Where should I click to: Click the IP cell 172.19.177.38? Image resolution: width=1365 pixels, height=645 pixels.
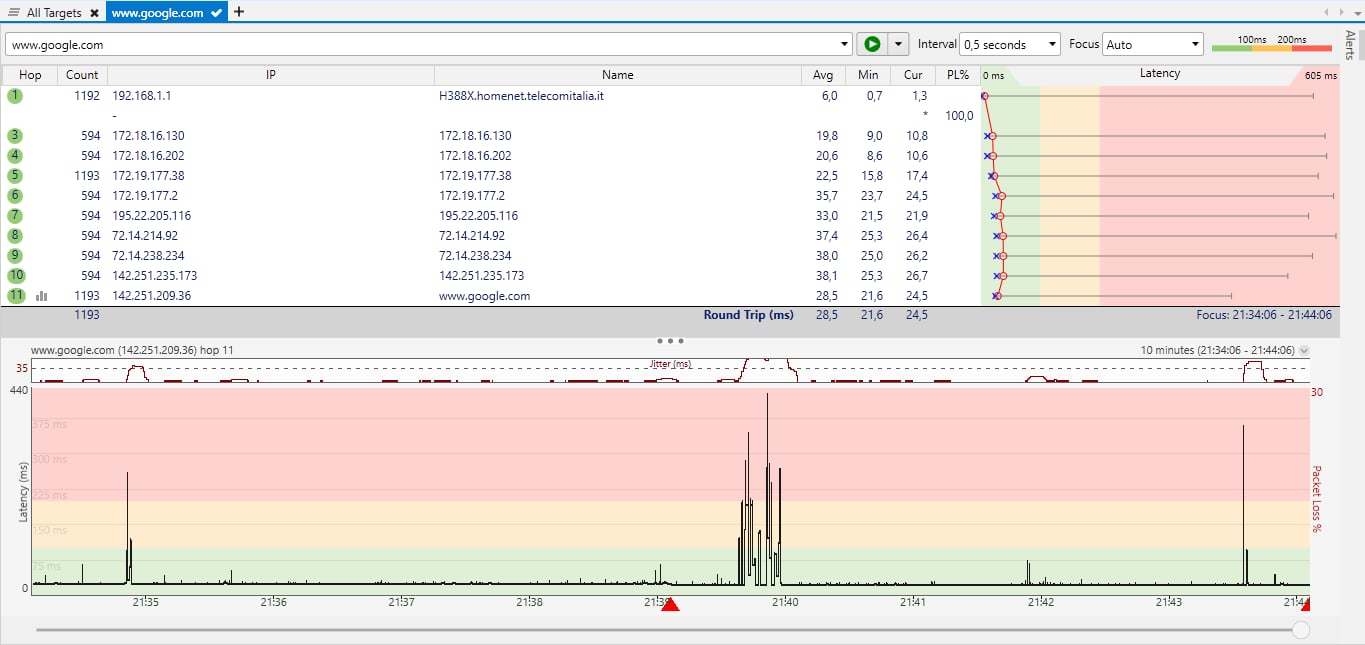coord(148,176)
